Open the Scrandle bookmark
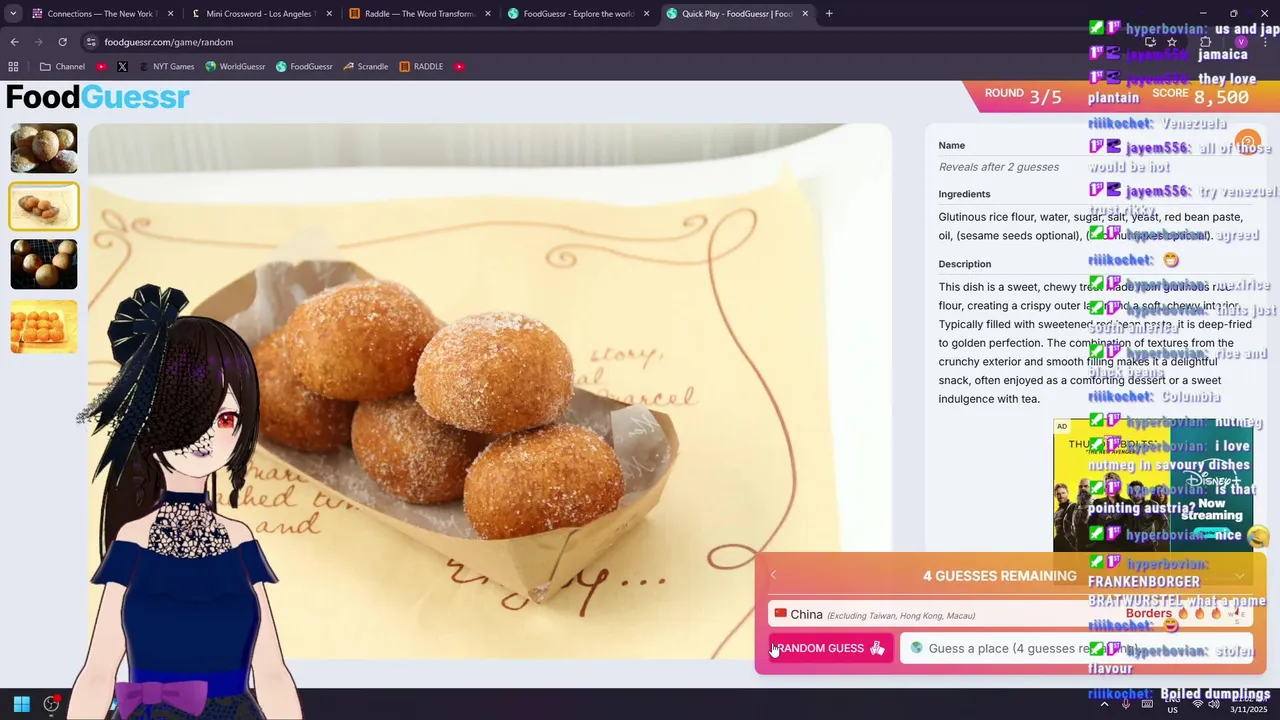This screenshot has width=1280, height=720. [x=365, y=67]
